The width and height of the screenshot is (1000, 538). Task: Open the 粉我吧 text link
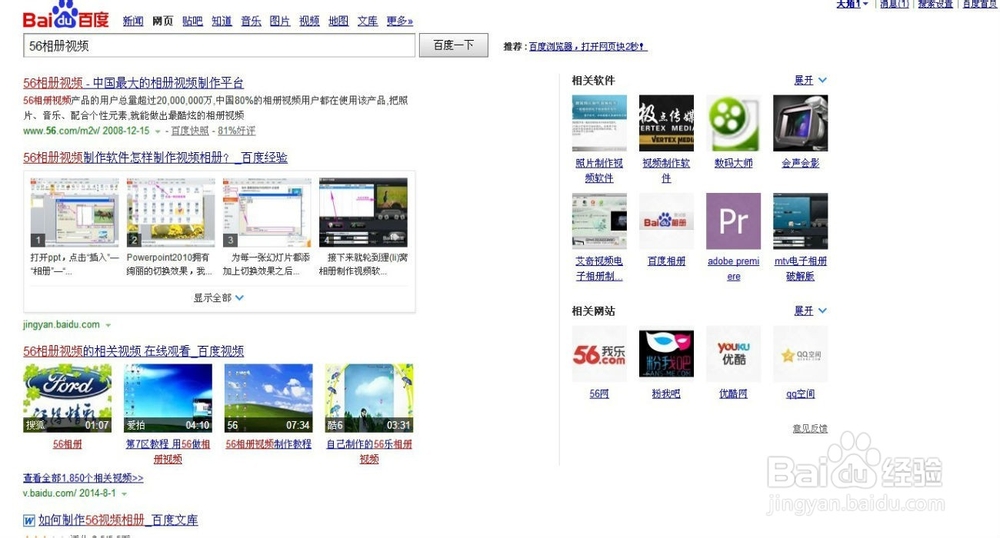pyautogui.click(x=666, y=394)
